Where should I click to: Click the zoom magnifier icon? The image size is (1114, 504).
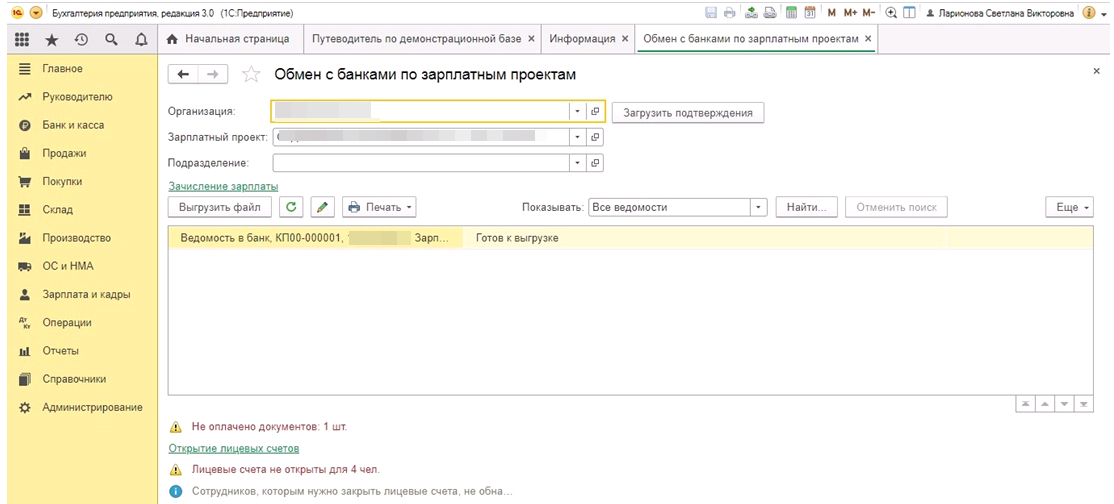tap(891, 13)
